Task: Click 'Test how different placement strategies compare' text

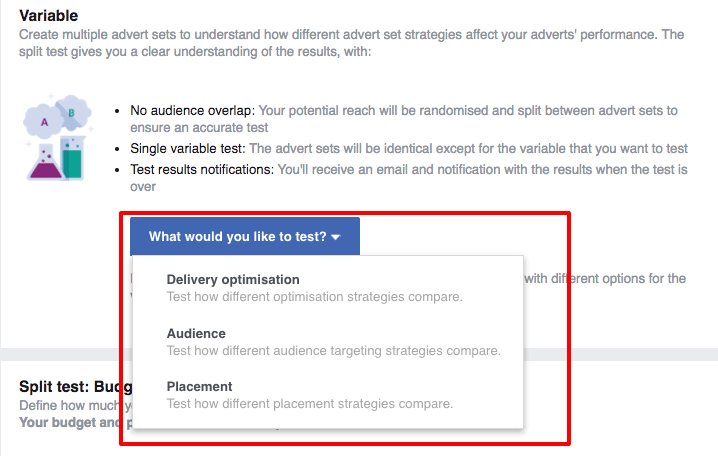Action: coord(310,404)
